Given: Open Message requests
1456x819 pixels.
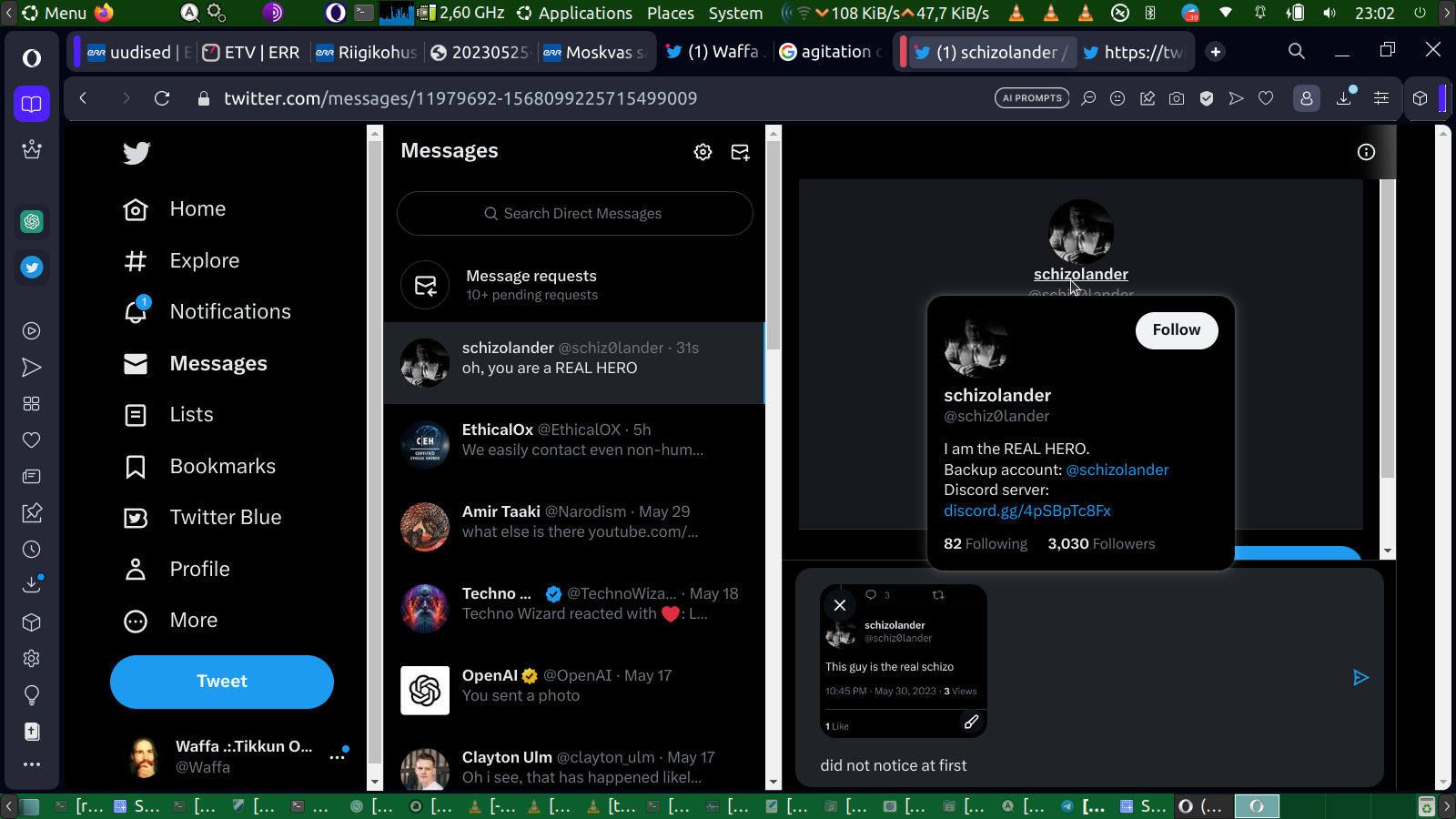Looking at the screenshot, I should pyautogui.click(x=574, y=285).
